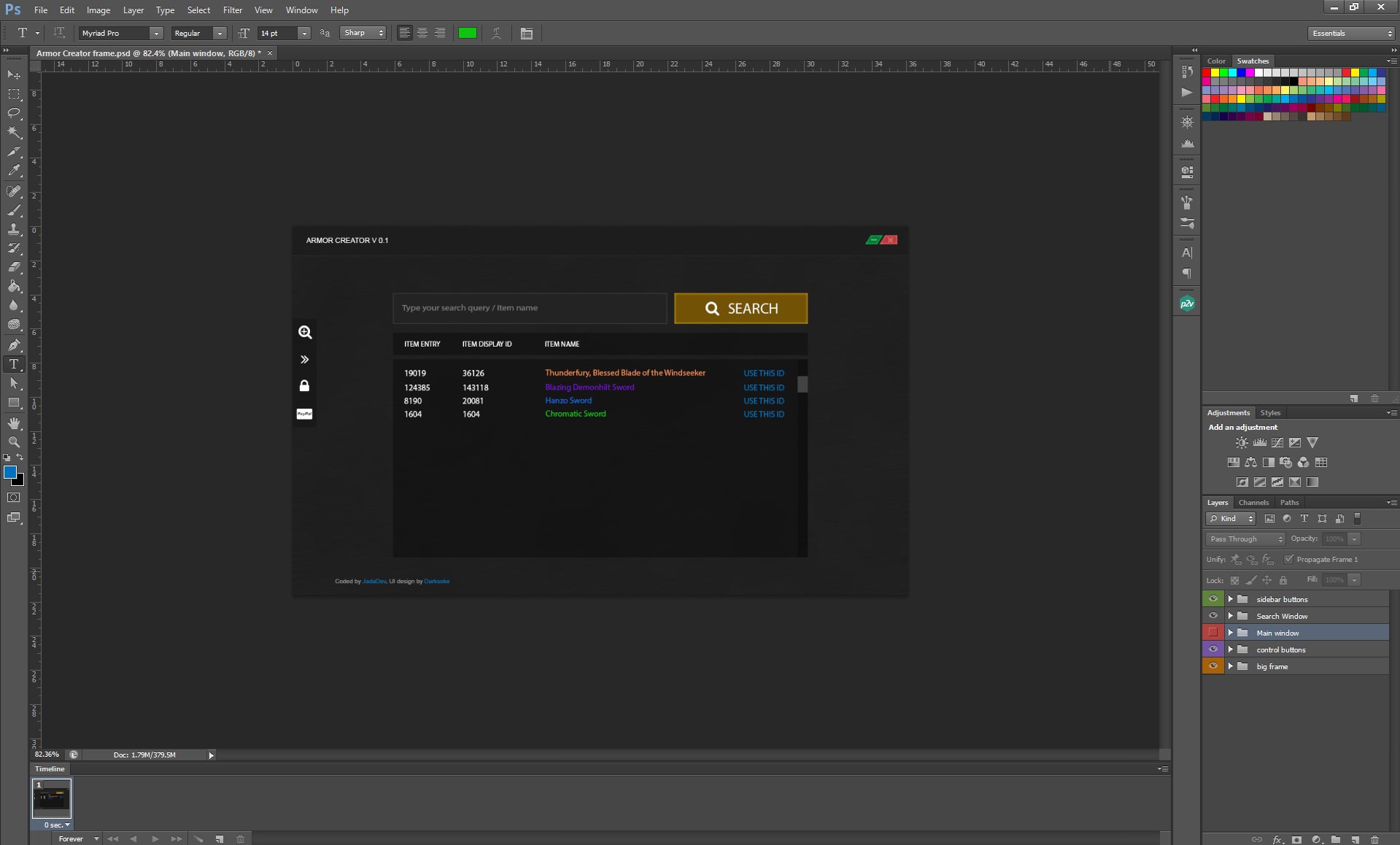Toggle Character and Paragraph panels button
The width and height of the screenshot is (1400, 845).
point(526,33)
